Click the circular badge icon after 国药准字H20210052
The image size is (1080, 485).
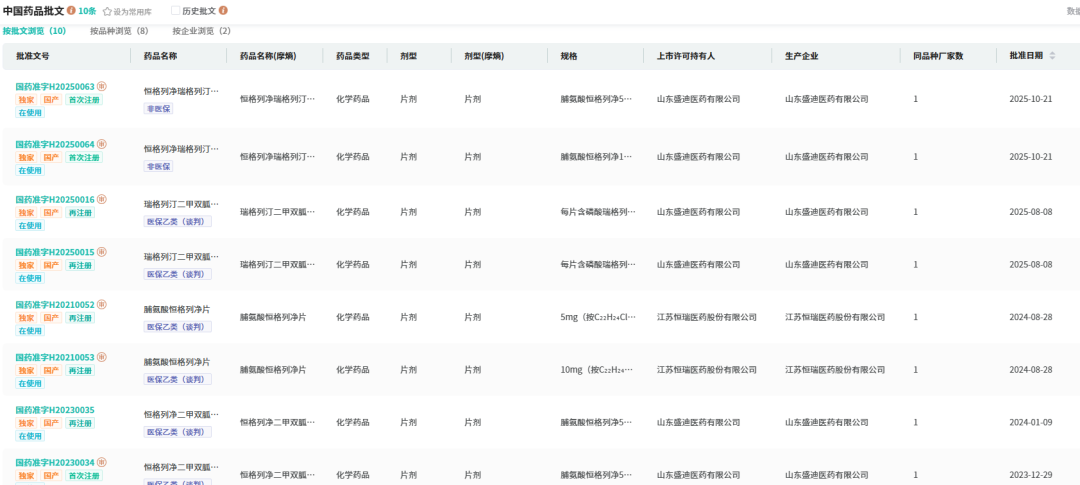[x=102, y=304]
